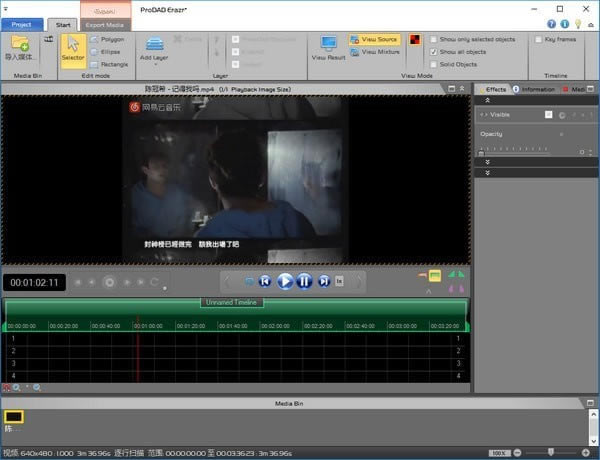Switch to the Export Media tab
This screenshot has width=600, height=460.
pyautogui.click(x=106, y=23)
